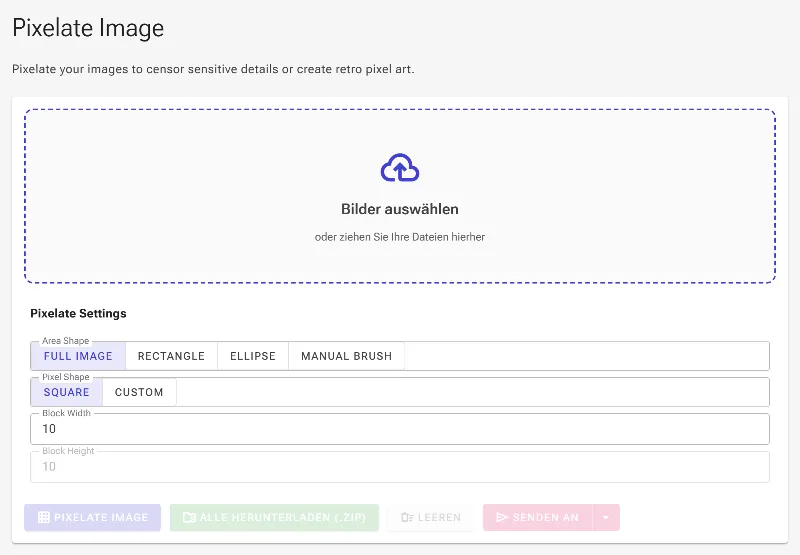This screenshot has width=800, height=555.
Task: Pick Manual Brush area shape
Action: pyautogui.click(x=346, y=356)
